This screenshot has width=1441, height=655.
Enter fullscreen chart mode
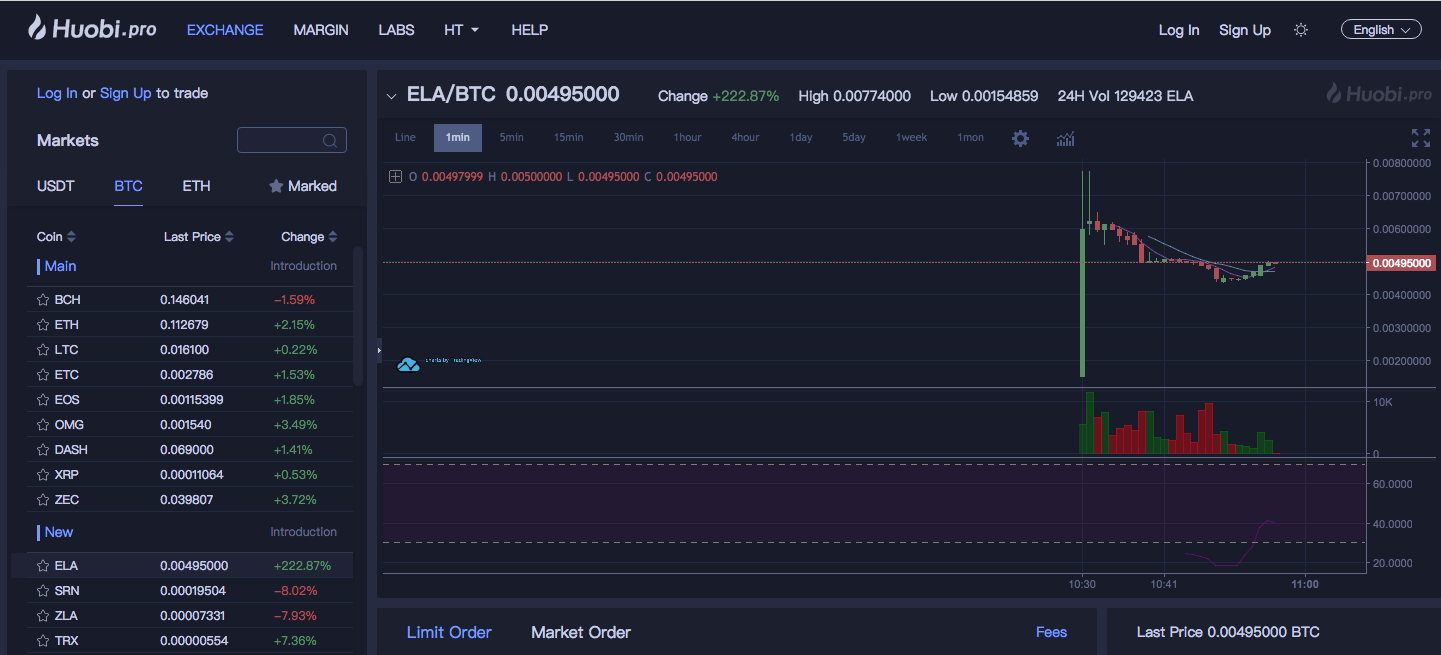[1420, 138]
